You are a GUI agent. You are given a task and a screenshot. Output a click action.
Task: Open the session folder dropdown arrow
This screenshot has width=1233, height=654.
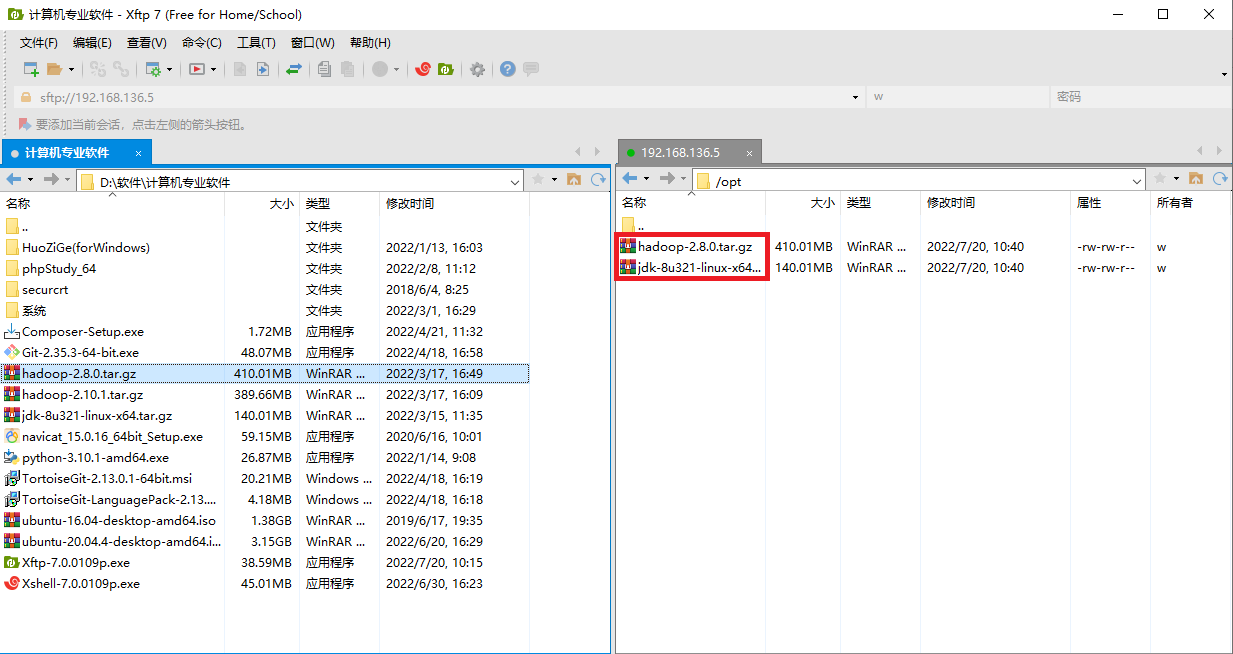[70, 69]
